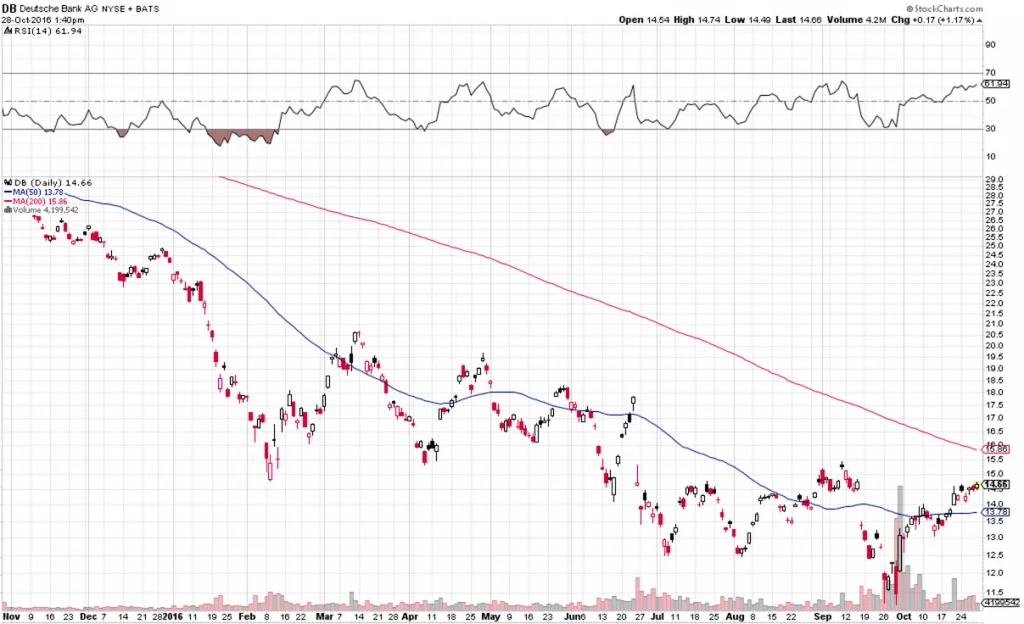The image size is (1024, 624).
Task: Click the 'Low 14.49' quote value
Action: 748,20
